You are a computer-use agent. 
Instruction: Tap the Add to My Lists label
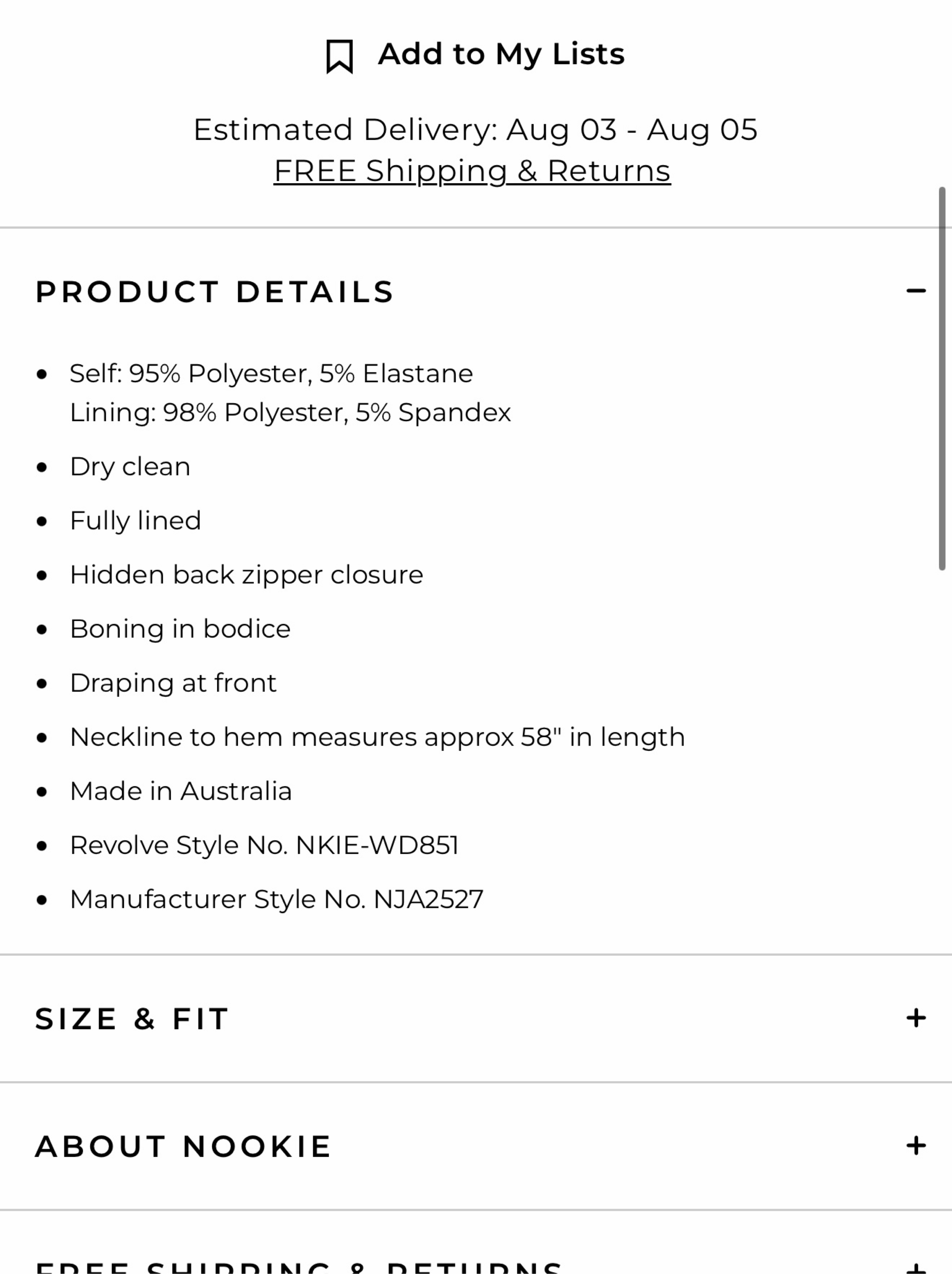[x=501, y=55]
